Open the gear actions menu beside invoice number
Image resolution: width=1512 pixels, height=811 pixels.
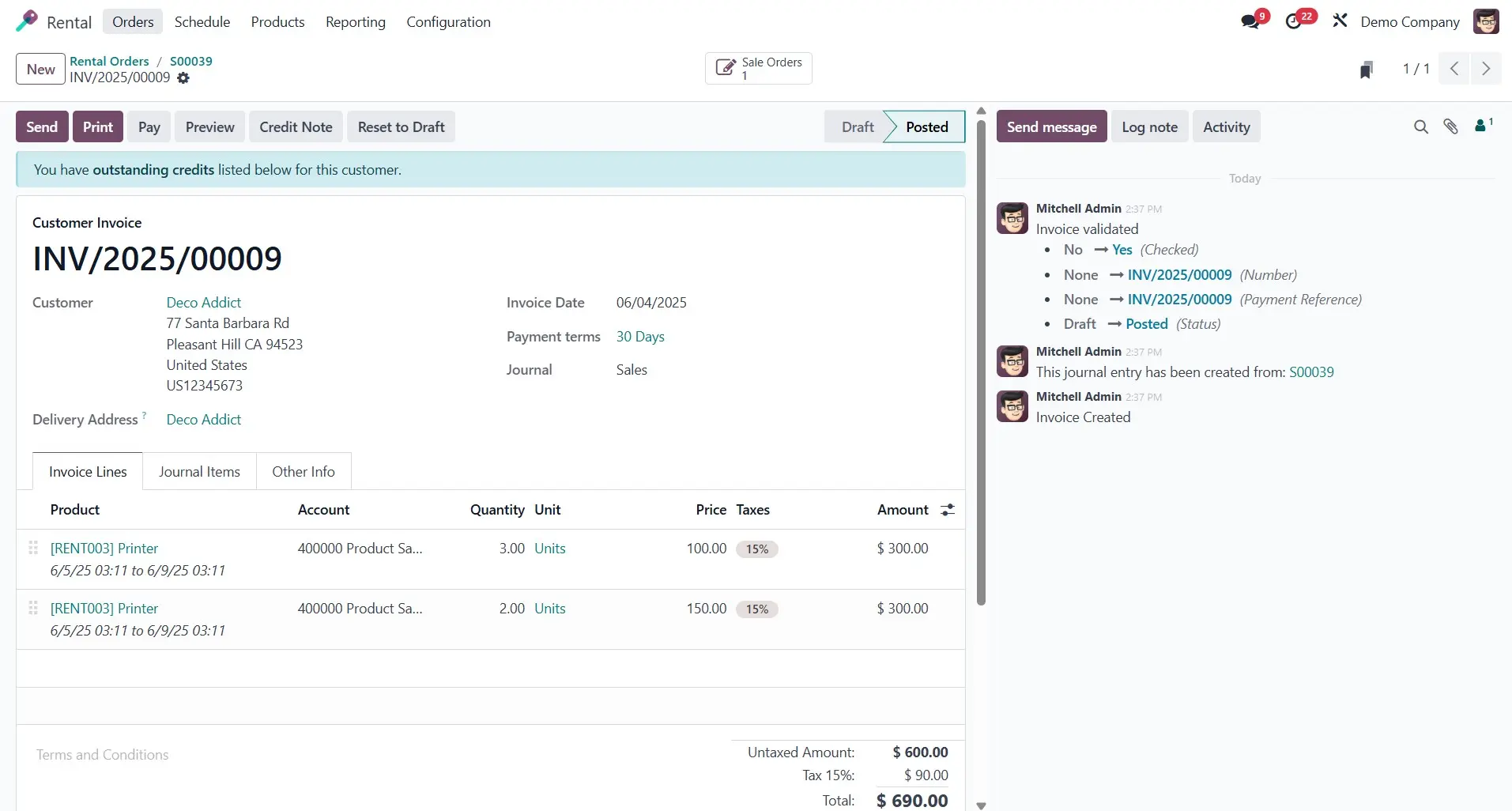[x=183, y=77]
